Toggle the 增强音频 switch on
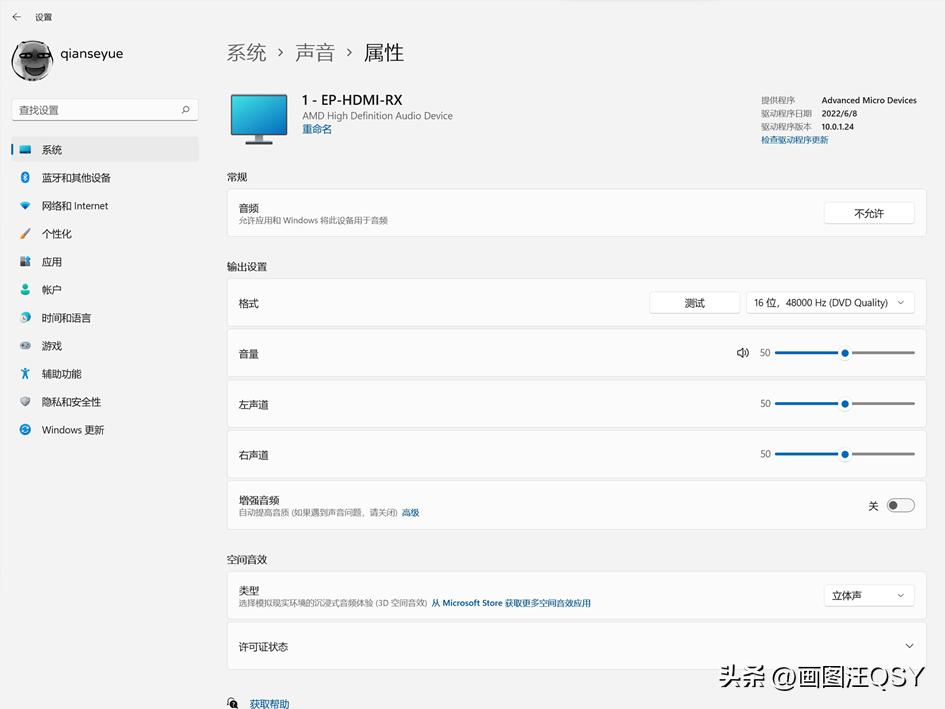Image resolution: width=945 pixels, height=709 pixels. point(900,506)
